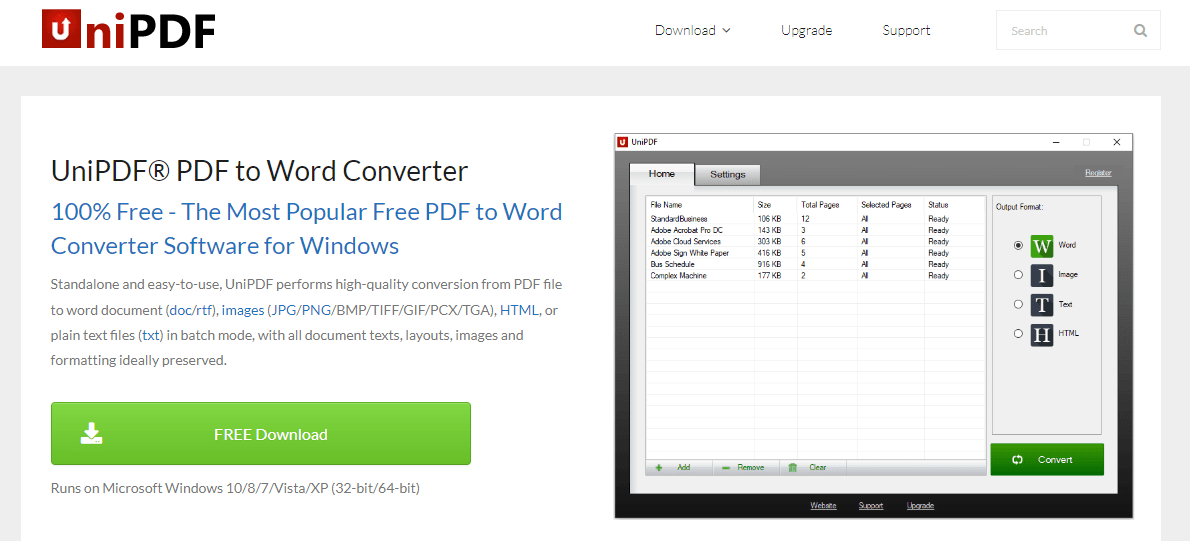Expand the Download menu

[x=693, y=30]
